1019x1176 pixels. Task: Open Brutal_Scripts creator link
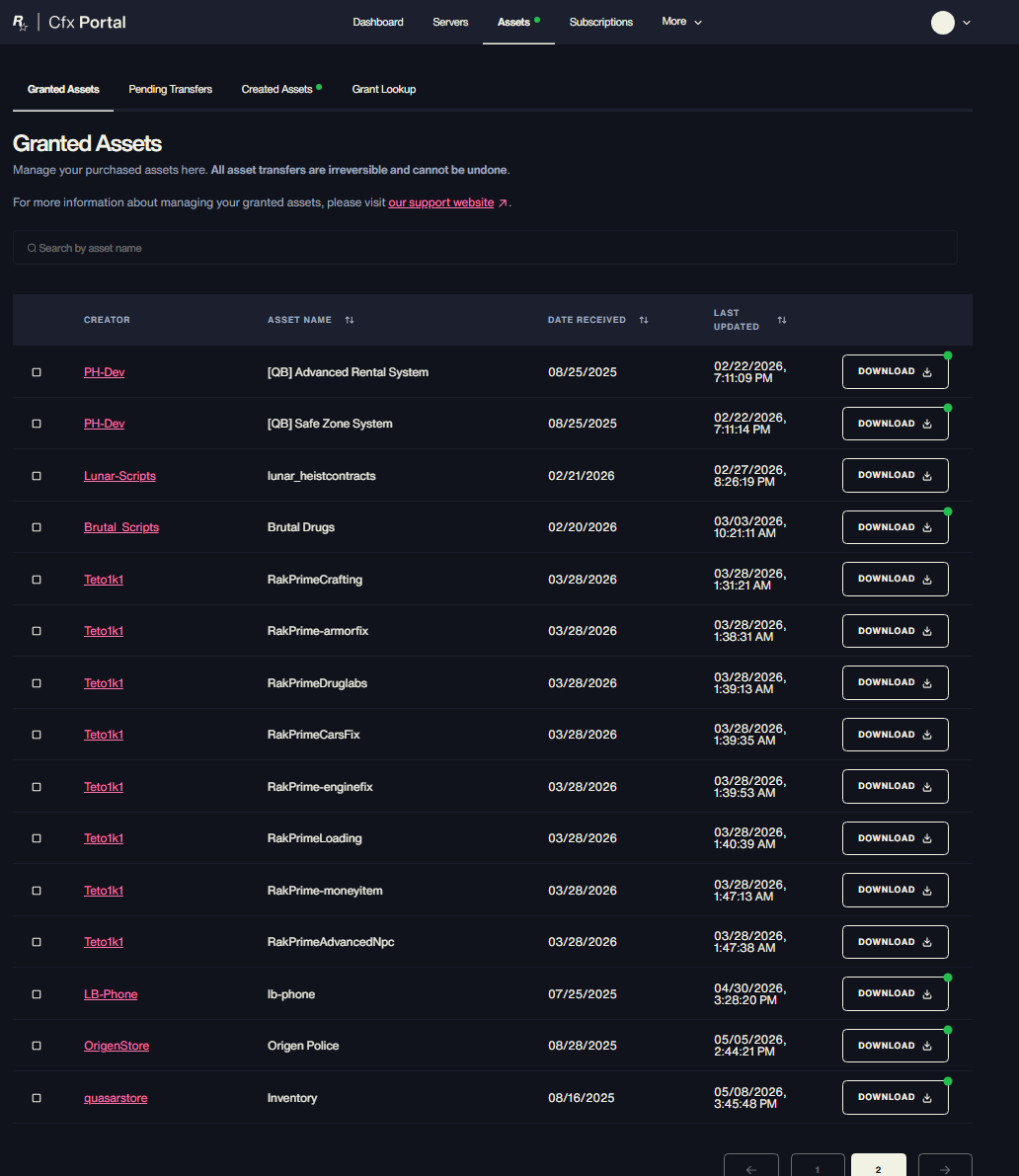(x=121, y=527)
